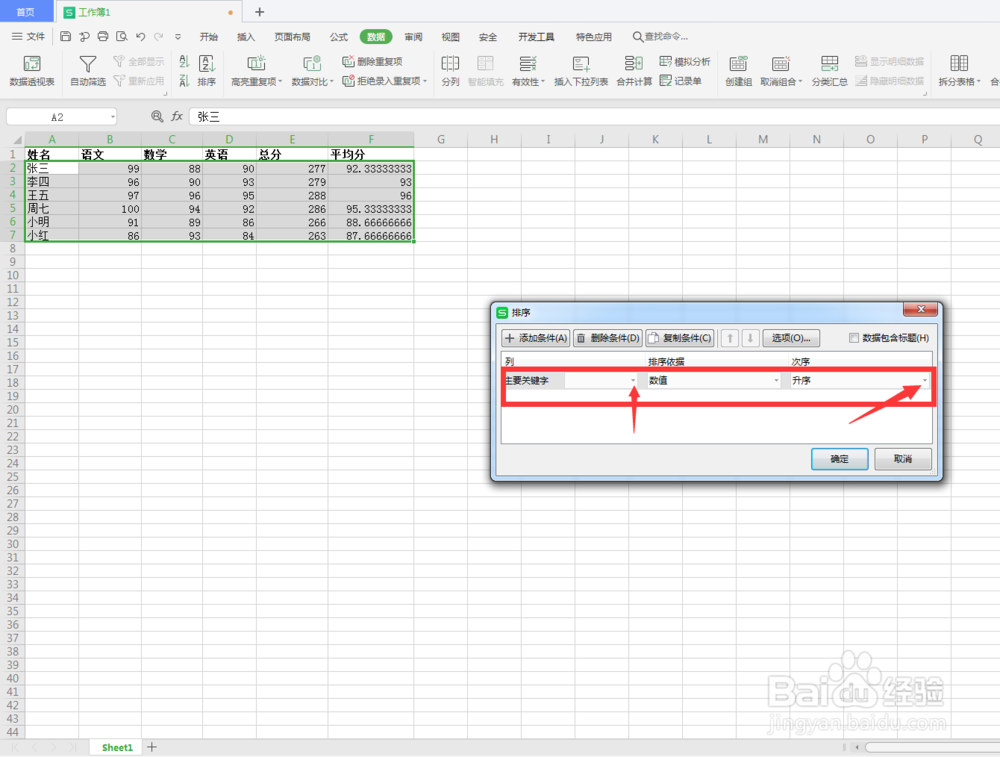This screenshot has height=757, width=1000.
Task: Sort descending with the Z-A icon
Action: click(x=184, y=80)
